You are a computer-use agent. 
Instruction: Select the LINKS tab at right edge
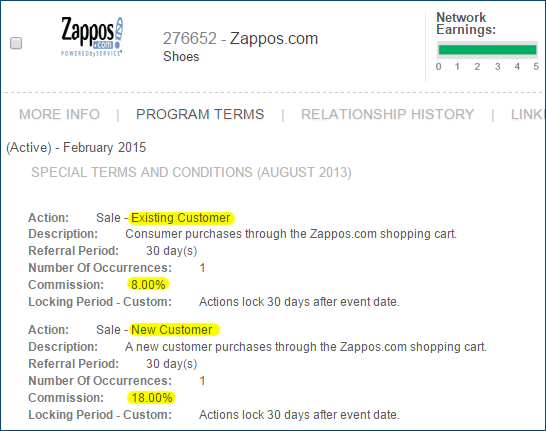pyautogui.click(x=528, y=114)
